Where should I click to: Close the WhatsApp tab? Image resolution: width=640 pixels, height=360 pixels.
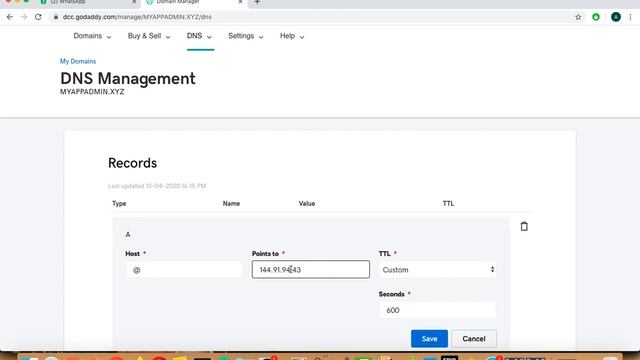pos(134,2)
